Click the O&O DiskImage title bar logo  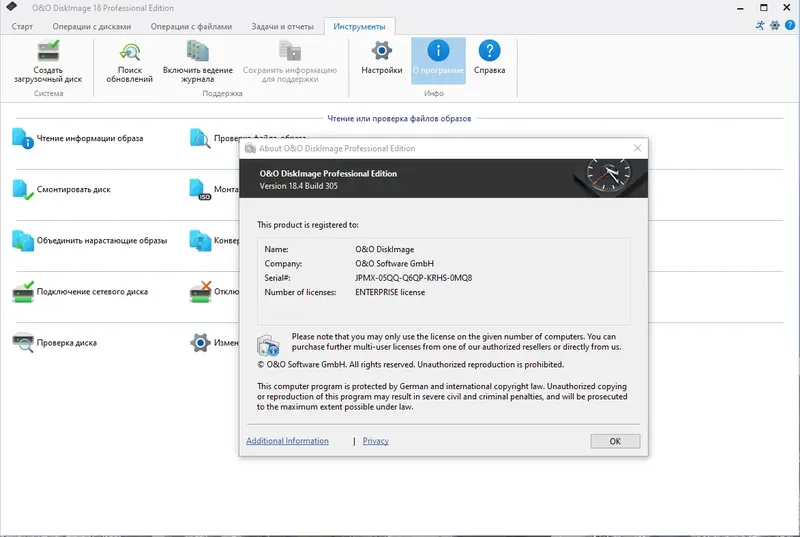[x=11, y=7]
